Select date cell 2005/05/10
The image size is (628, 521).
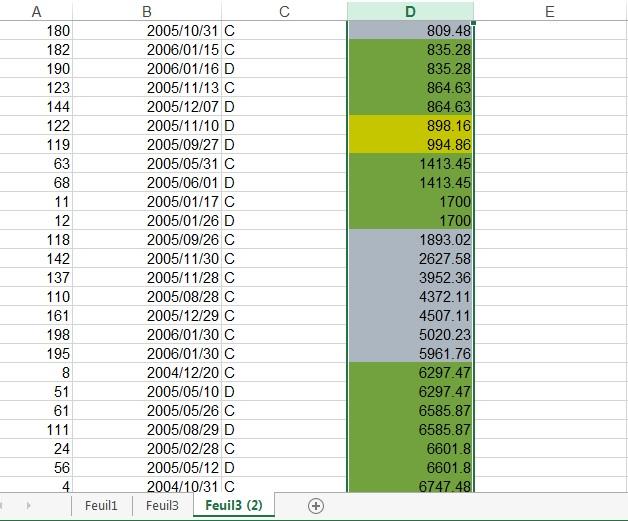[x=147, y=392]
